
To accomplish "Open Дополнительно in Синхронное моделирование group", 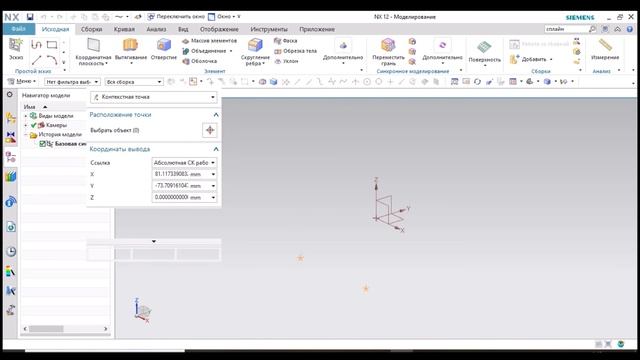I will click(x=442, y=51).
